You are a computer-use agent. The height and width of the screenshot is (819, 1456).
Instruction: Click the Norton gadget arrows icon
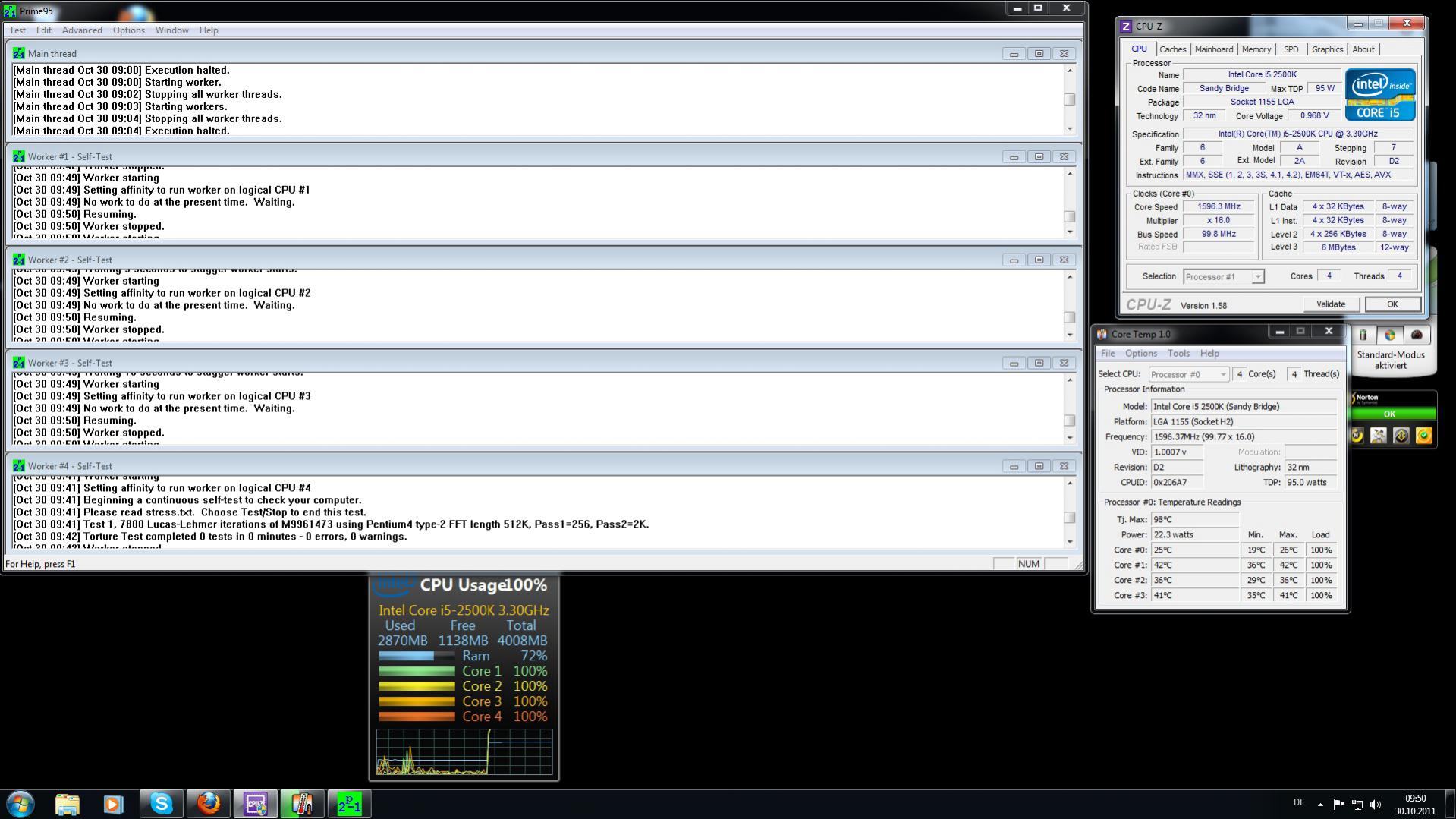coord(1401,436)
